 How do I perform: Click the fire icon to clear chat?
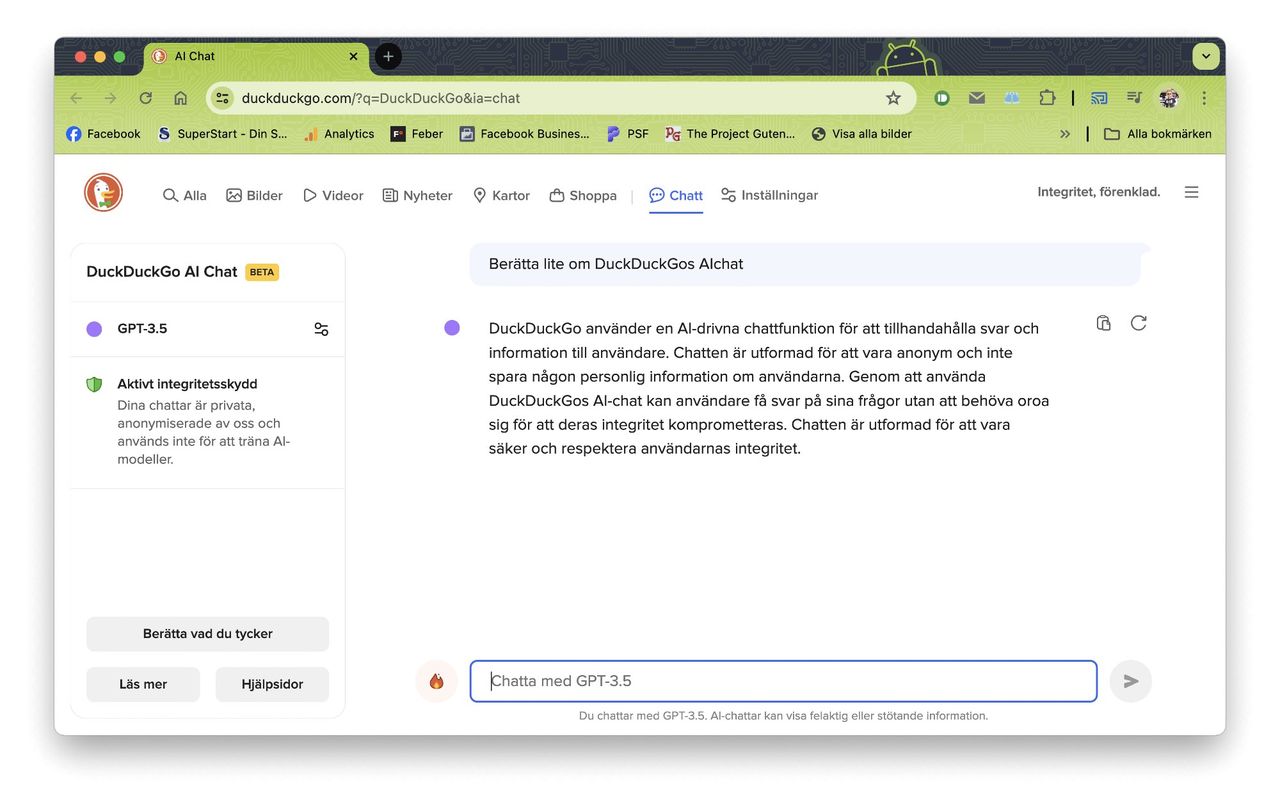tap(436, 681)
